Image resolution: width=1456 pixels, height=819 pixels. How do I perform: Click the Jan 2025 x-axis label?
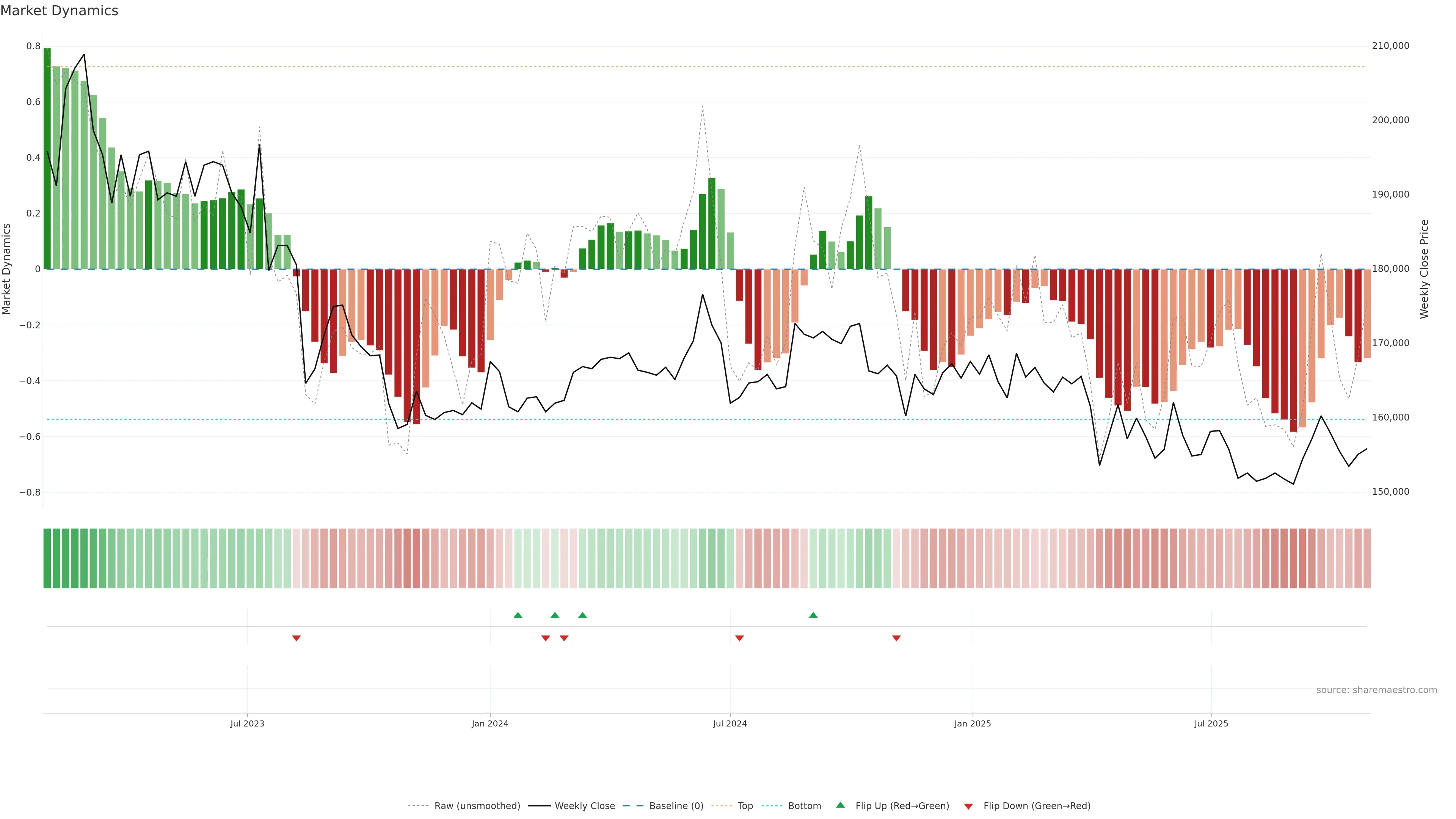pos(972,723)
